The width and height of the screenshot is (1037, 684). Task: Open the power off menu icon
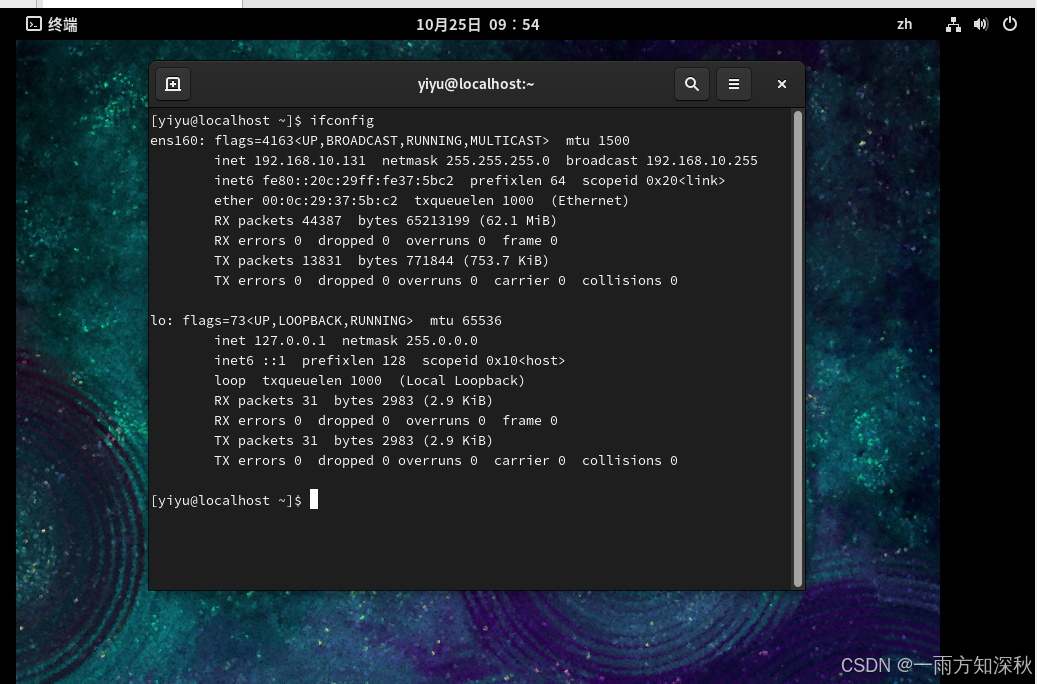pos(1010,24)
